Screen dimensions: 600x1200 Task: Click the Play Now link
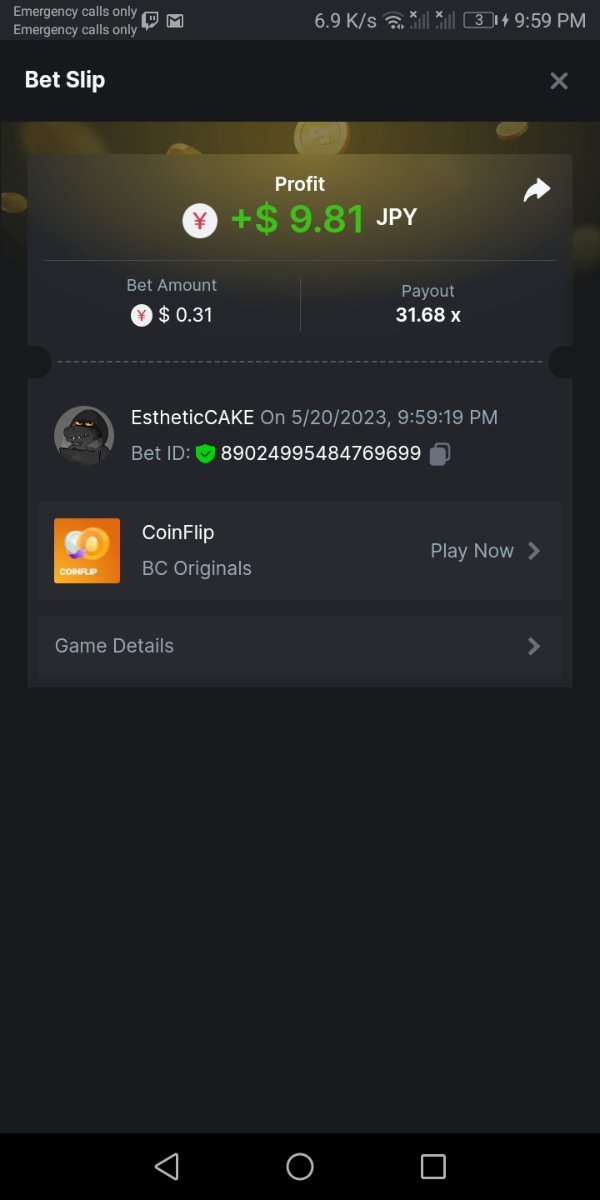tap(471, 551)
